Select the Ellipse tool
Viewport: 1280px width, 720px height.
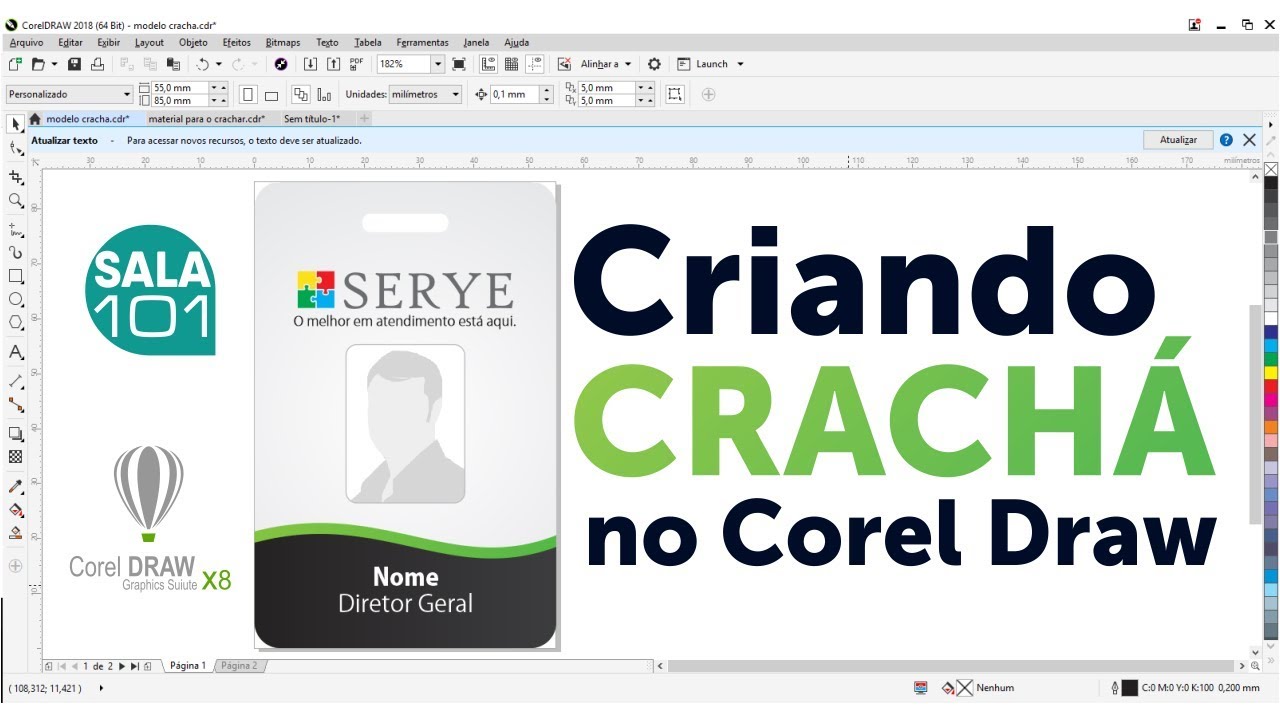point(15,299)
